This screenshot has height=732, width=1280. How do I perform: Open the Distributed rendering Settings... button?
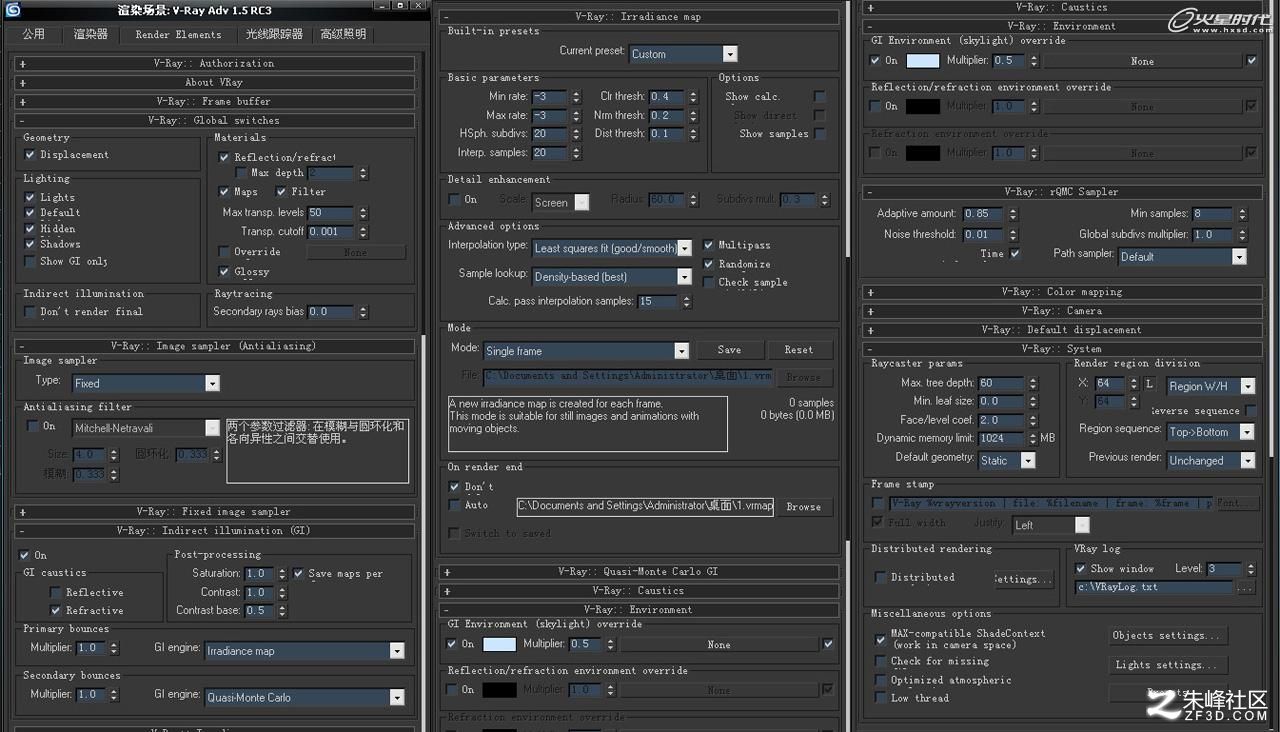pos(1022,580)
